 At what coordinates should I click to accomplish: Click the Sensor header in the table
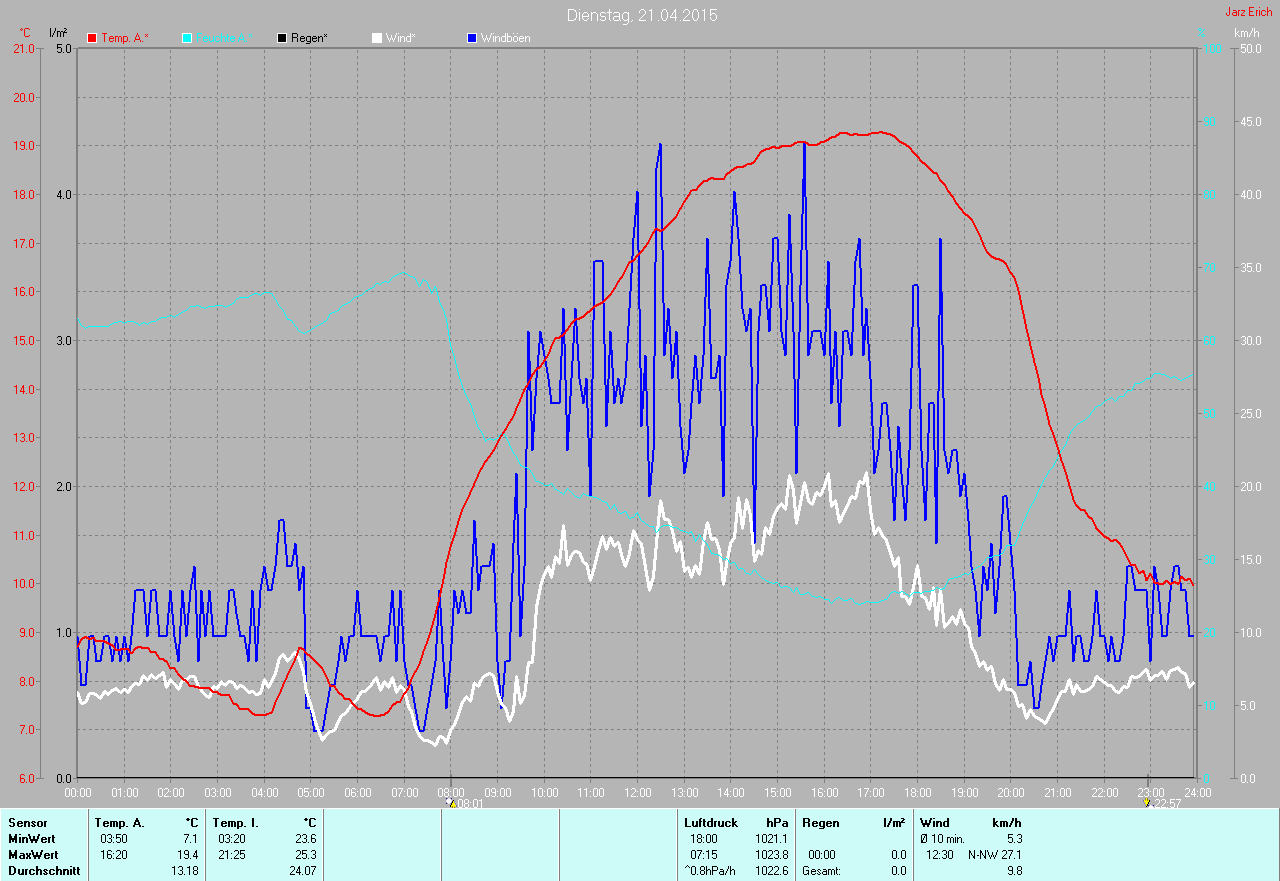[27, 823]
